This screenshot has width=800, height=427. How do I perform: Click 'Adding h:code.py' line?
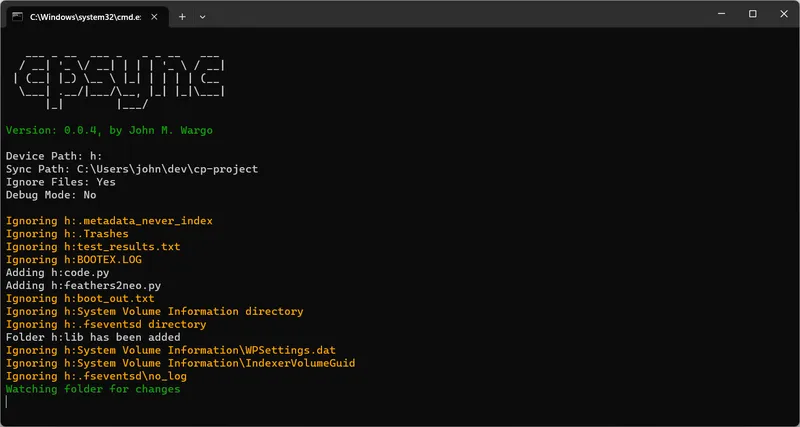coord(57,273)
